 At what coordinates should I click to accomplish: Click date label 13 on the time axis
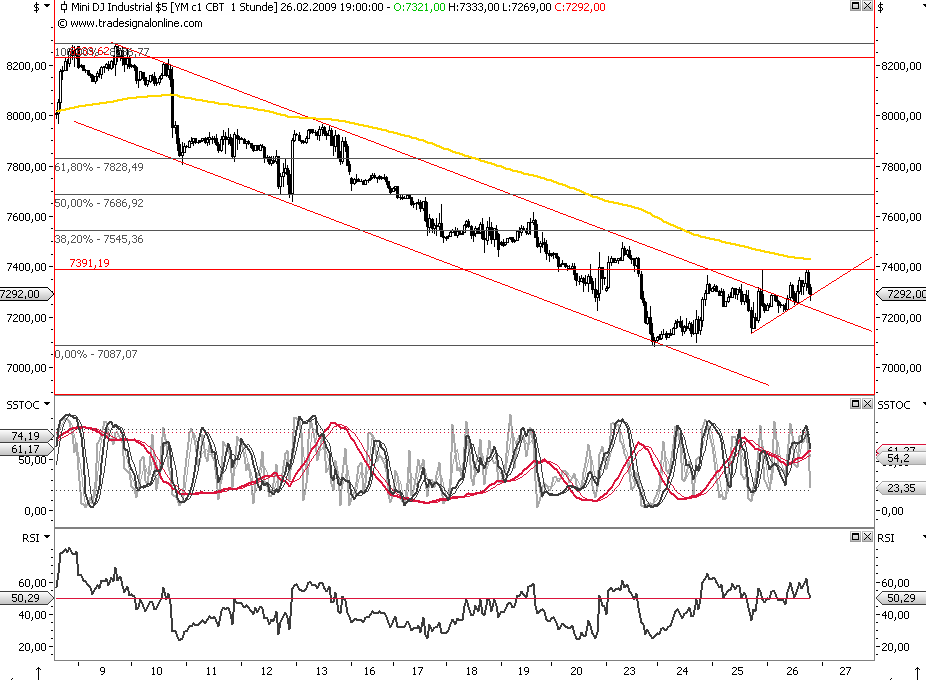(321, 671)
